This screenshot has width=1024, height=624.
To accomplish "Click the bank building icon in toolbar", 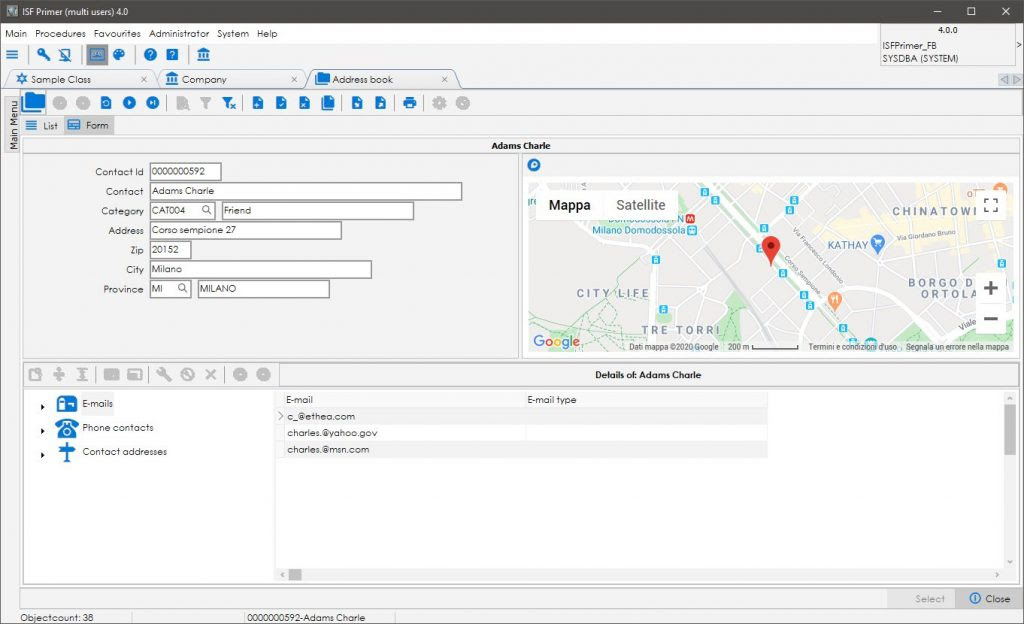I will [x=204, y=54].
